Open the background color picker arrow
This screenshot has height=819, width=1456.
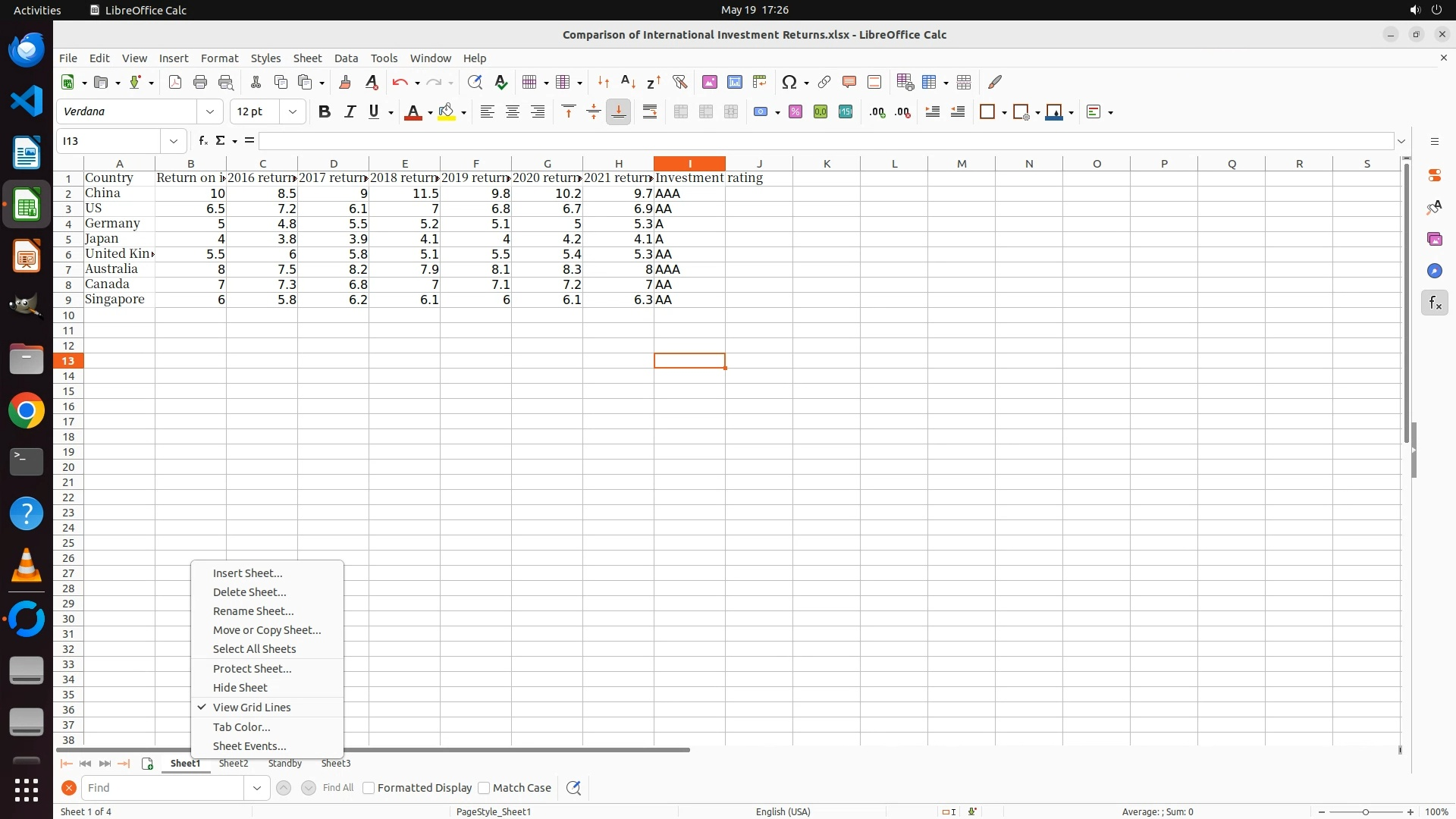click(463, 112)
